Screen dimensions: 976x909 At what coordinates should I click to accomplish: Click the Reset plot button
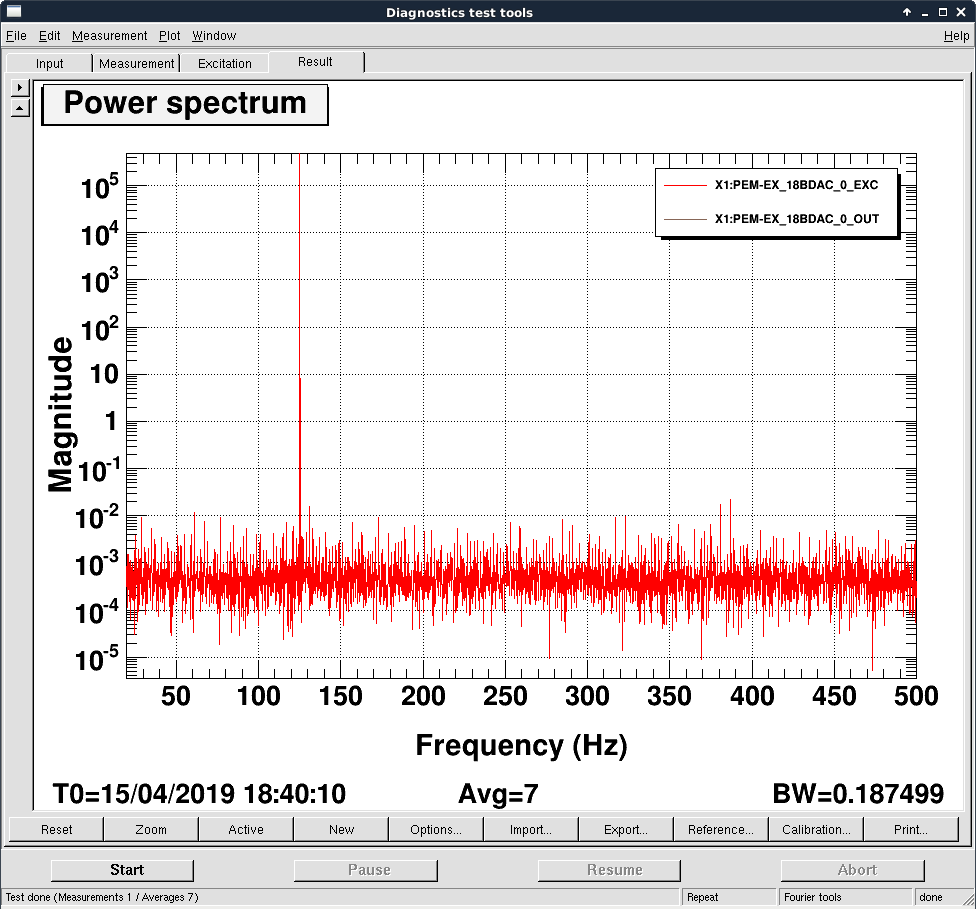pos(57,829)
